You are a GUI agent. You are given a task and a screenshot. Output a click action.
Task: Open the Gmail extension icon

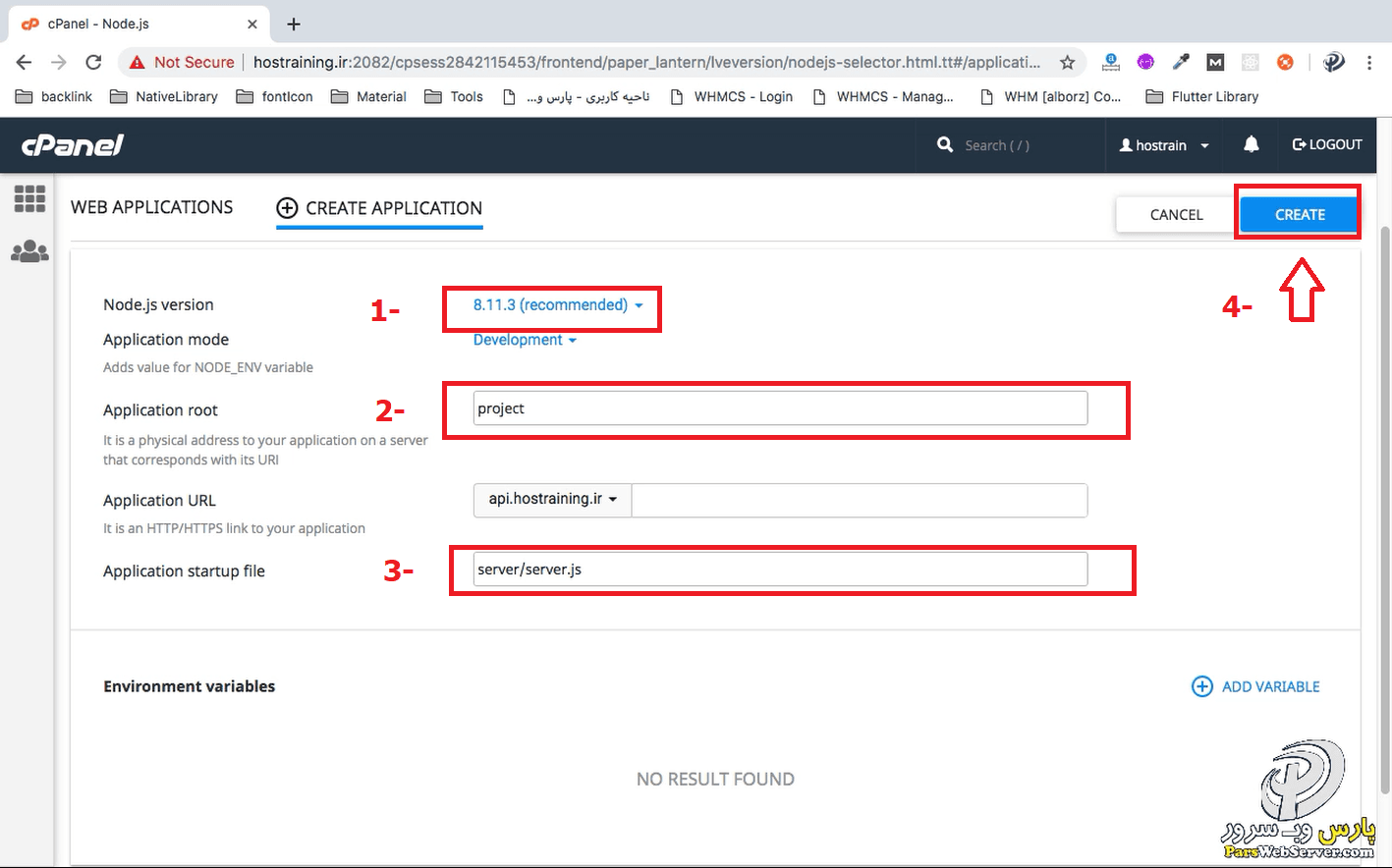coord(1215,61)
